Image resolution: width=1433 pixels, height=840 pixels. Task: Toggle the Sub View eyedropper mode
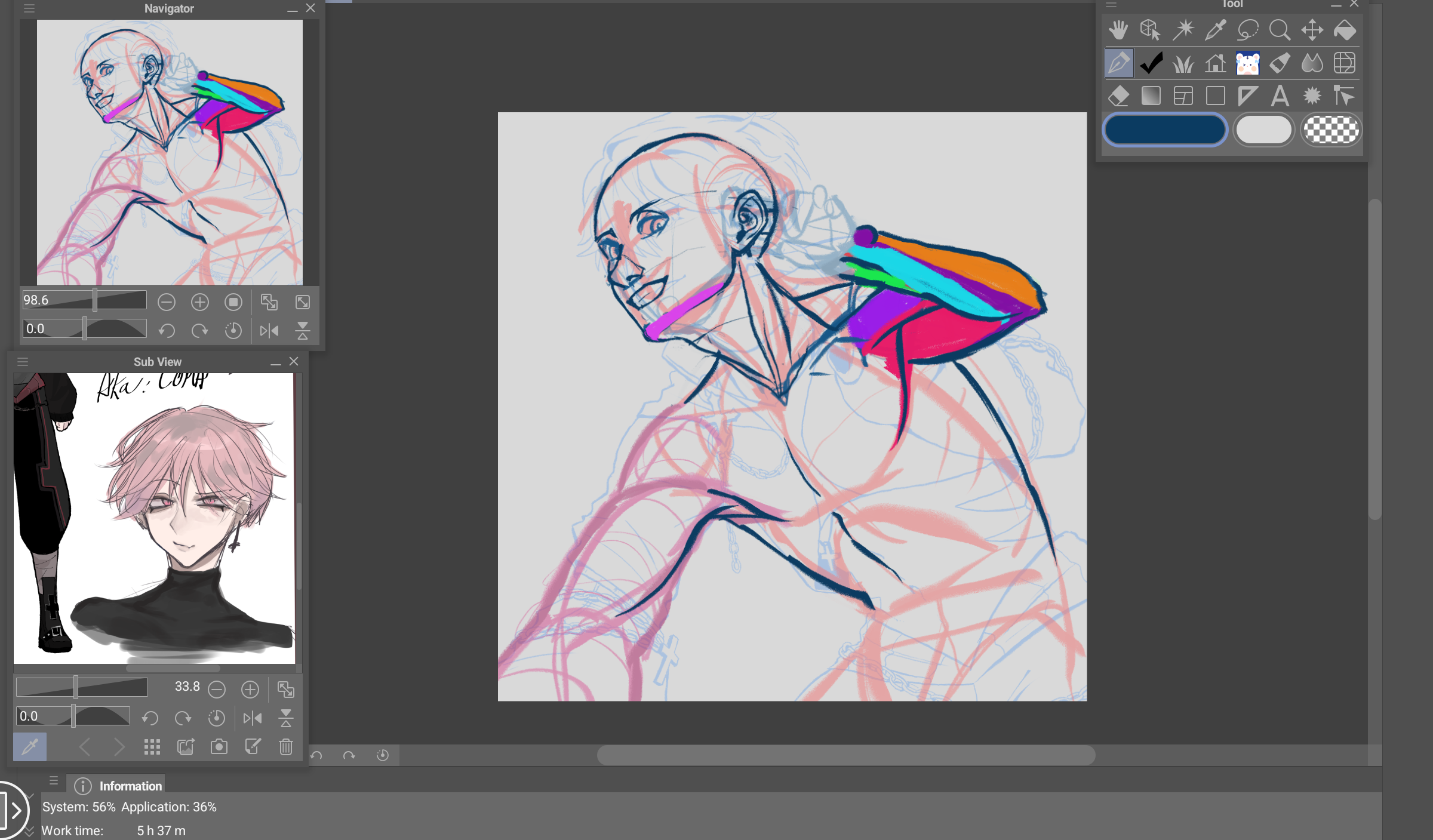pos(30,746)
